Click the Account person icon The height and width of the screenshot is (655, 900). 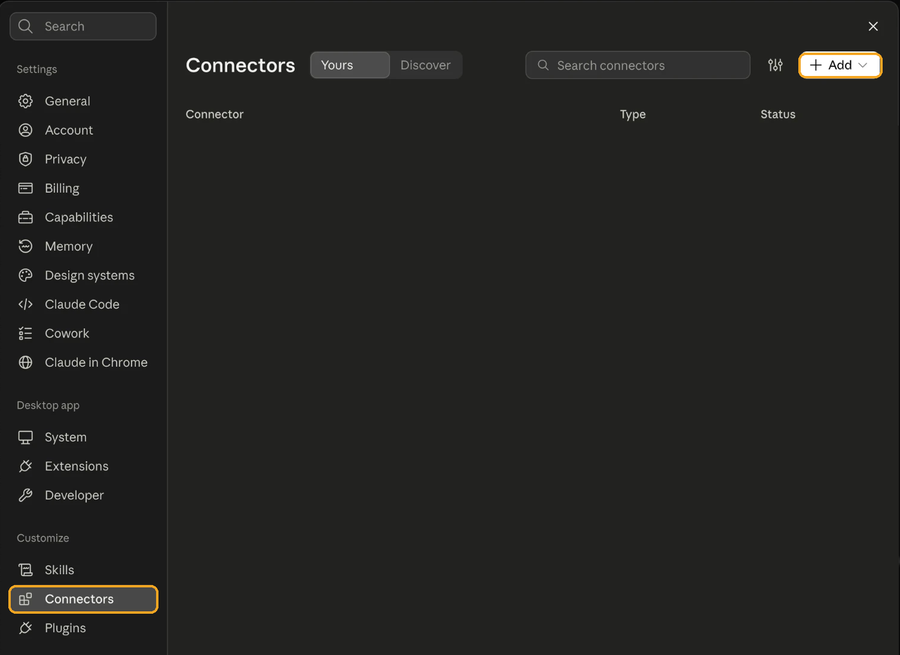pyautogui.click(x=25, y=130)
